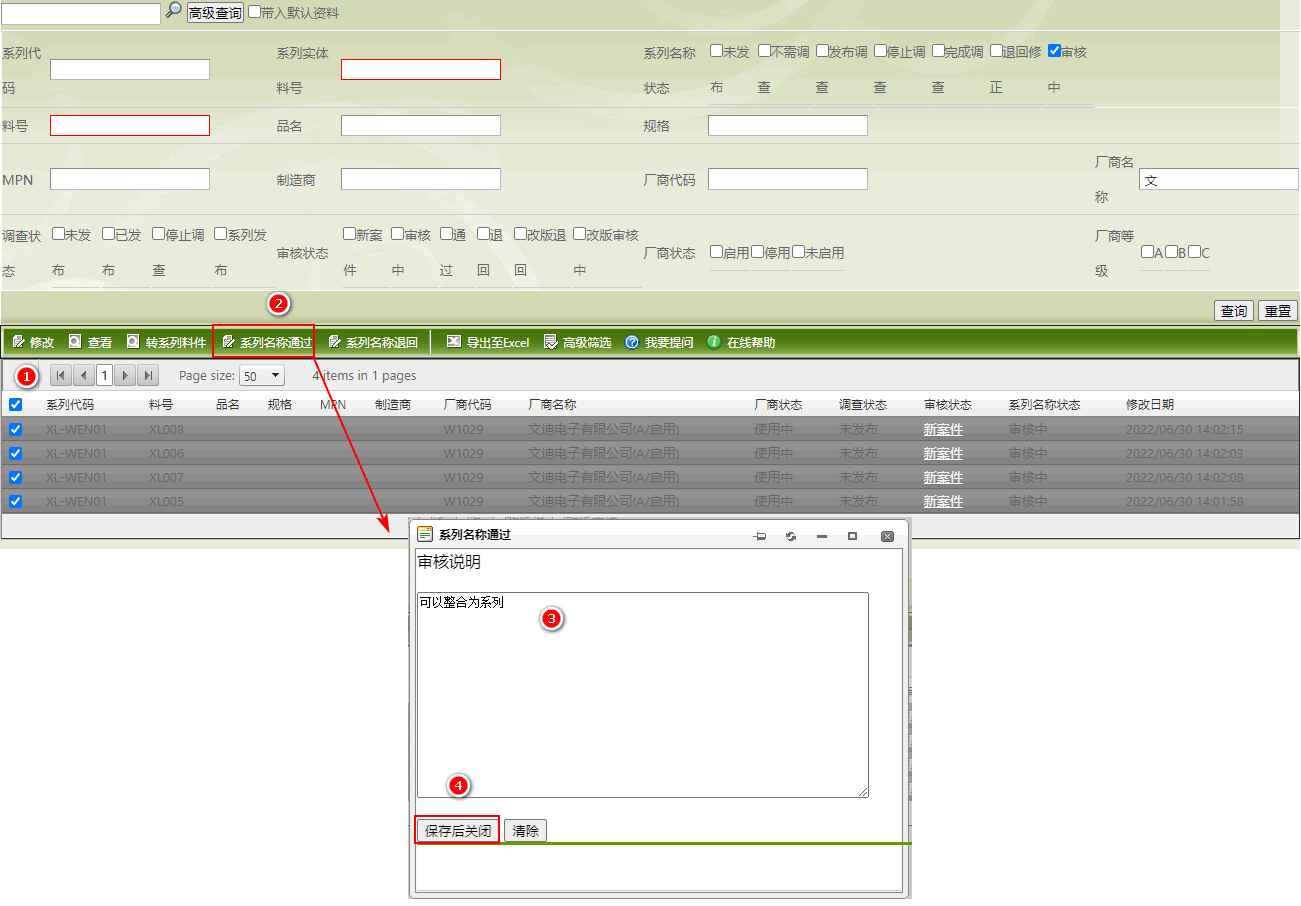This screenshot has height=906, width=1301.
Task: Toggle 厂商状态 停用 checkbox
Action: point(757,251)
